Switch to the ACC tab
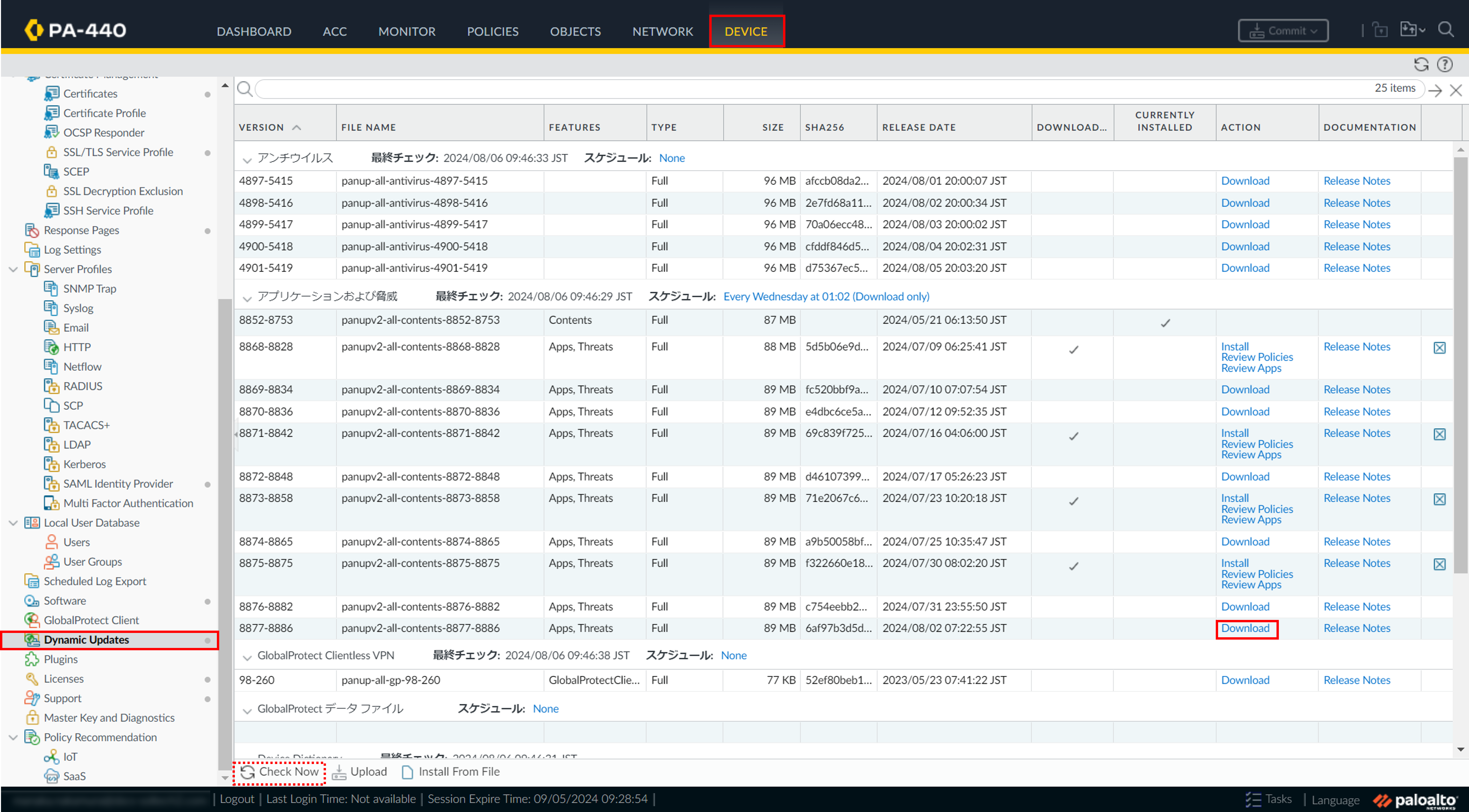The image size is (1469, 812). (335, 31)
